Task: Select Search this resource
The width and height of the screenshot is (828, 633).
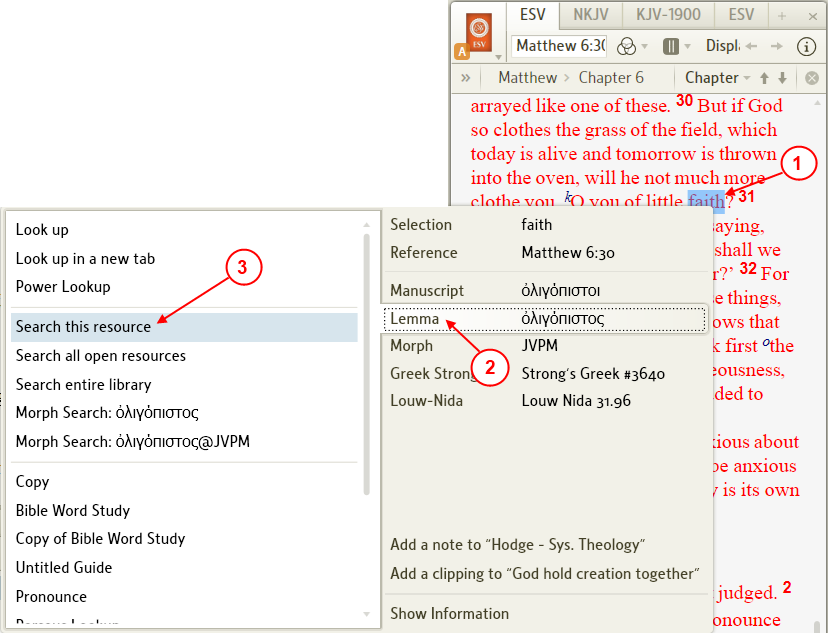Action: pos(184,327)
